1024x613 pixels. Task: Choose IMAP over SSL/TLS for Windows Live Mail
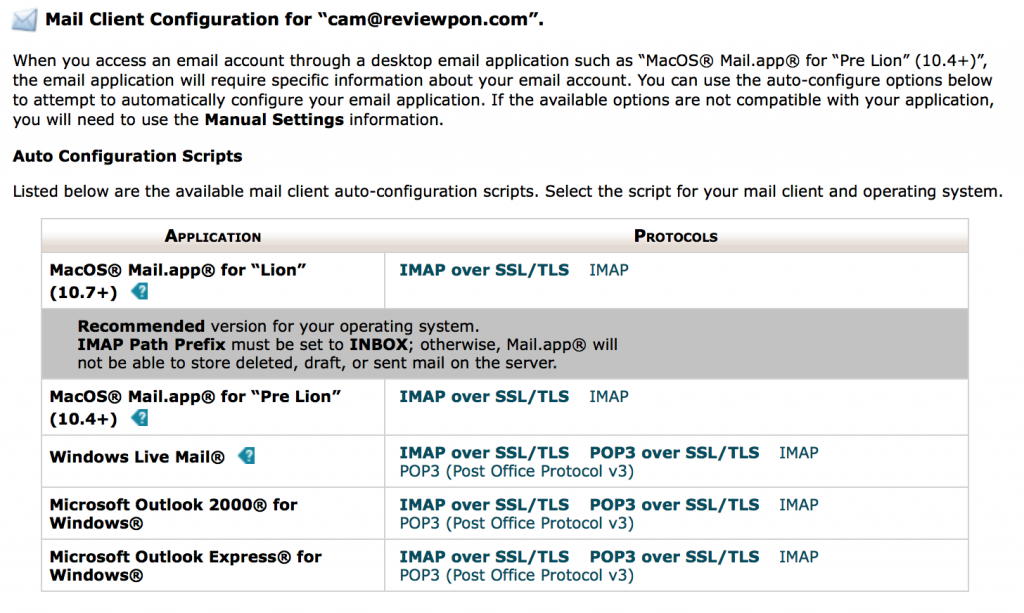click(484, 453)
